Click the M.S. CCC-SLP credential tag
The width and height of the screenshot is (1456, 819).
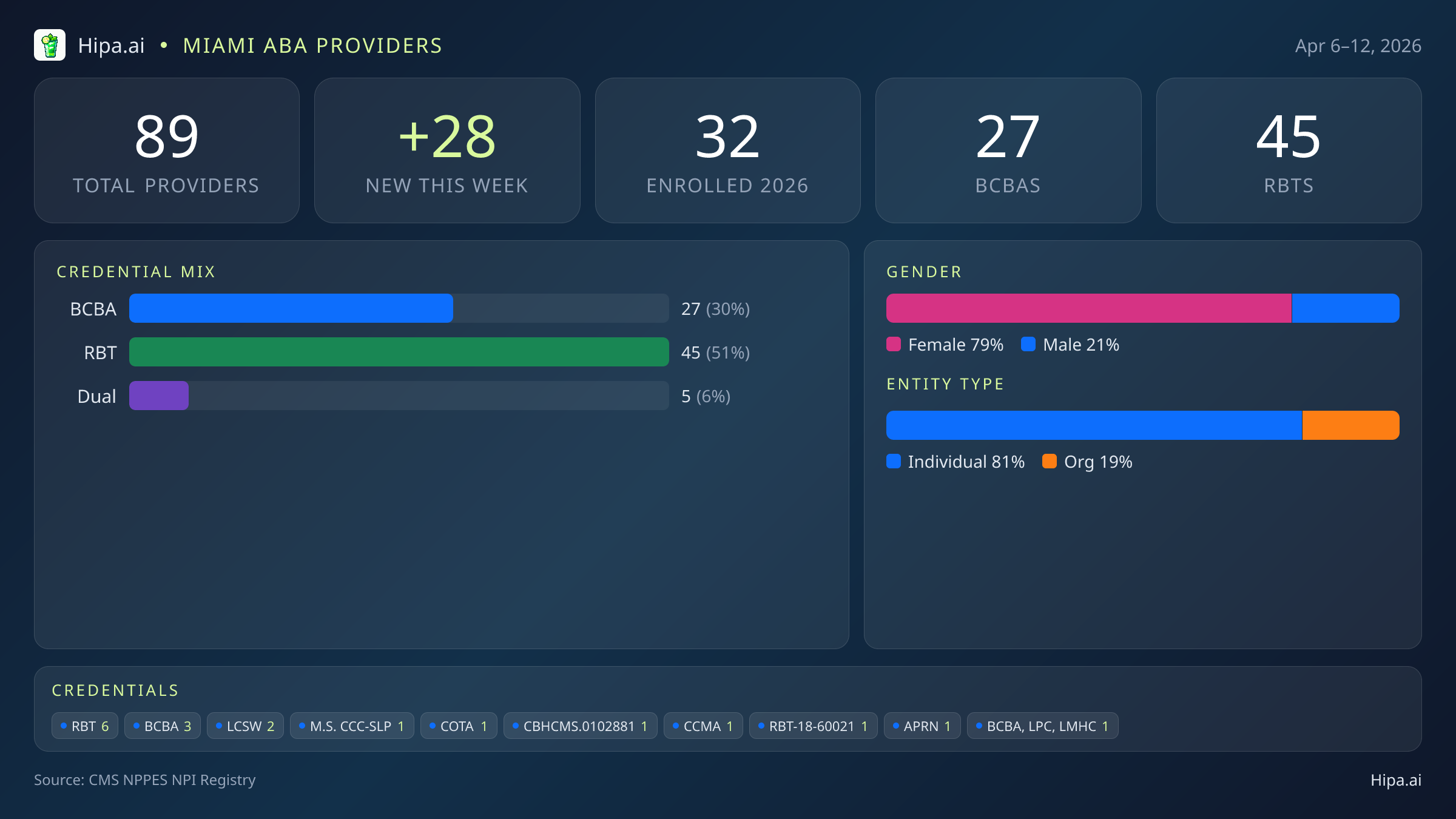(x=352, y=726)
